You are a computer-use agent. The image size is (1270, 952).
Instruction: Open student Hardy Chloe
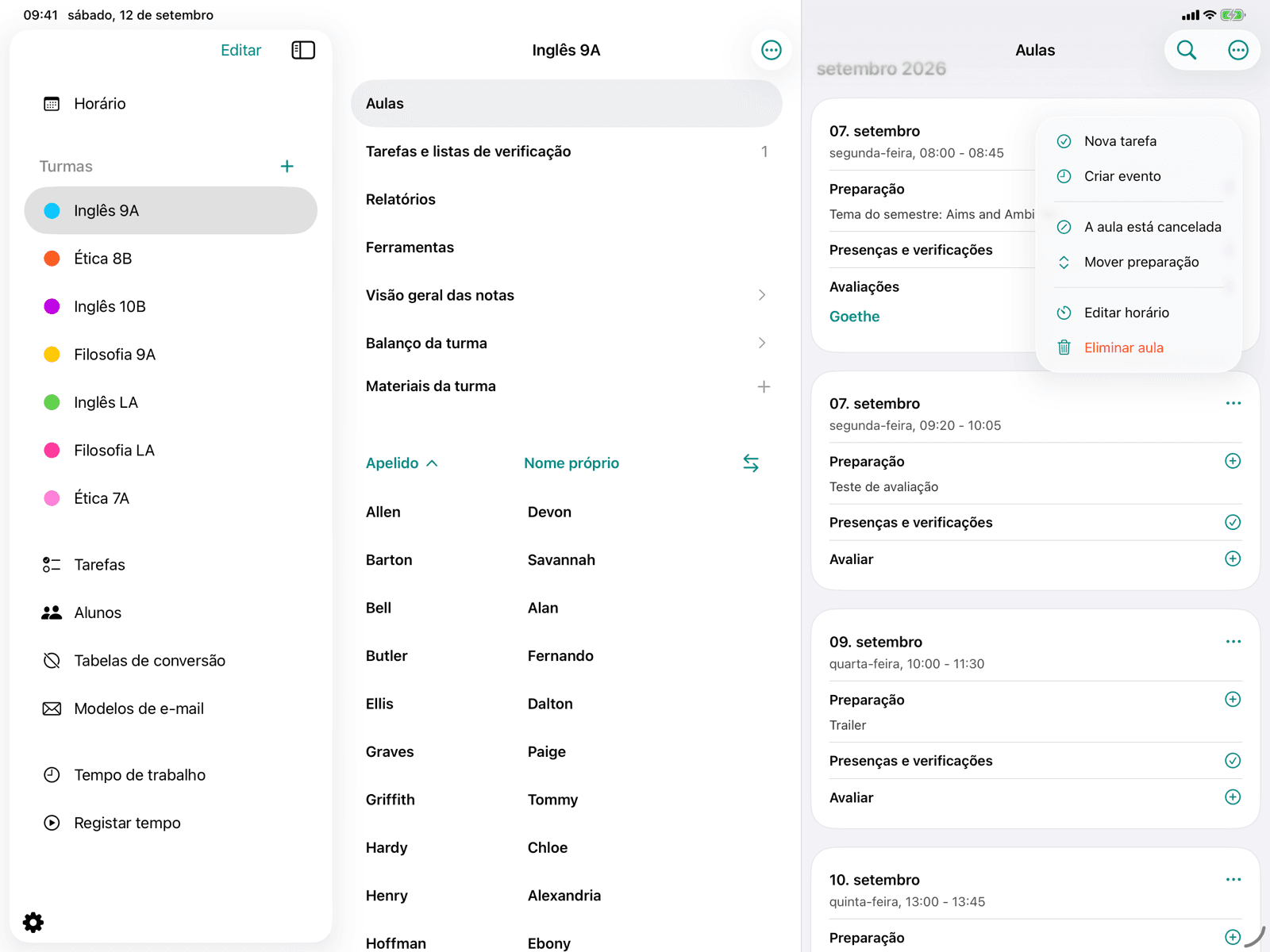coord(567,848)
